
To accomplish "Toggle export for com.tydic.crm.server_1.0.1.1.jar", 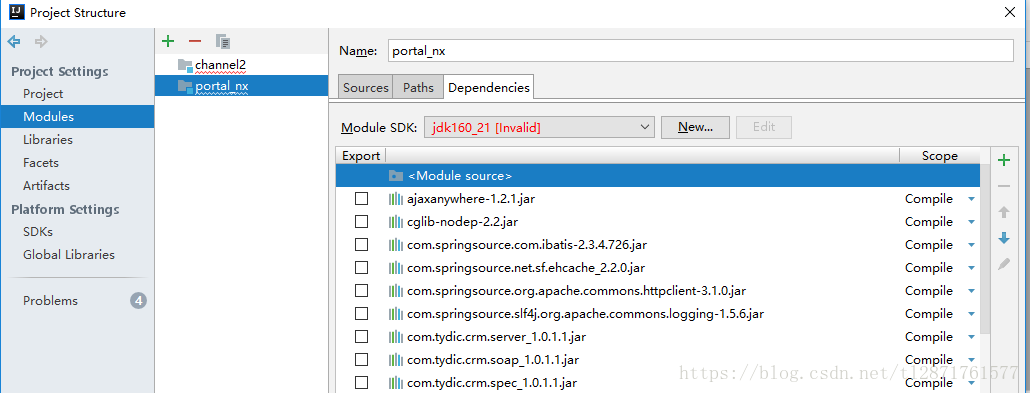I will (x=361, y=336).
